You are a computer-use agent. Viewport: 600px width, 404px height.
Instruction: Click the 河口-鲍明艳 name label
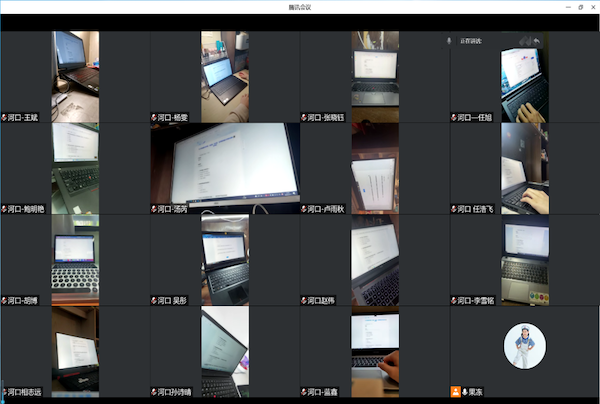click(26, 209)
